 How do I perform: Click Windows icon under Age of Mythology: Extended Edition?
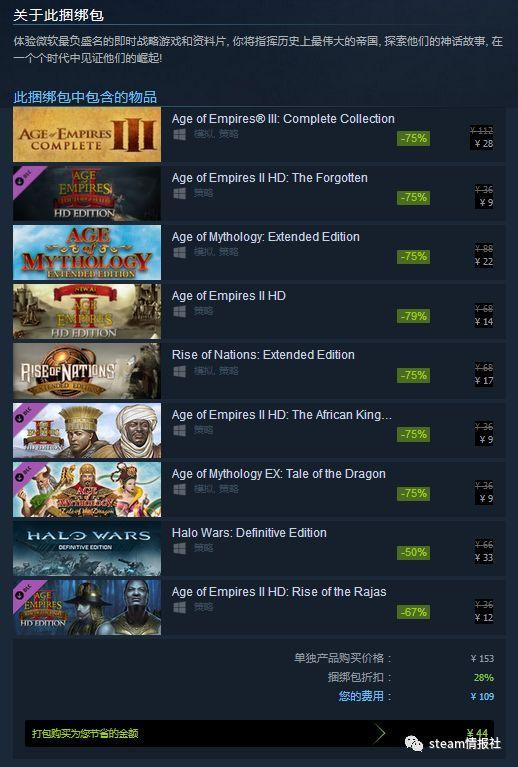coord(180,252)
